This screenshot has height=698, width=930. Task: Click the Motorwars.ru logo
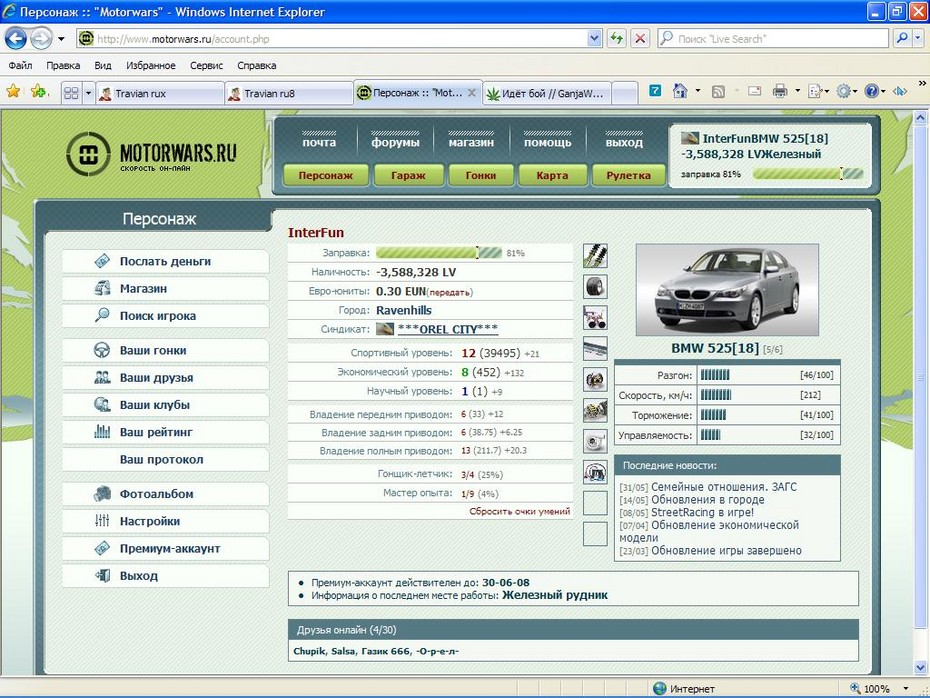coord(151,154)
